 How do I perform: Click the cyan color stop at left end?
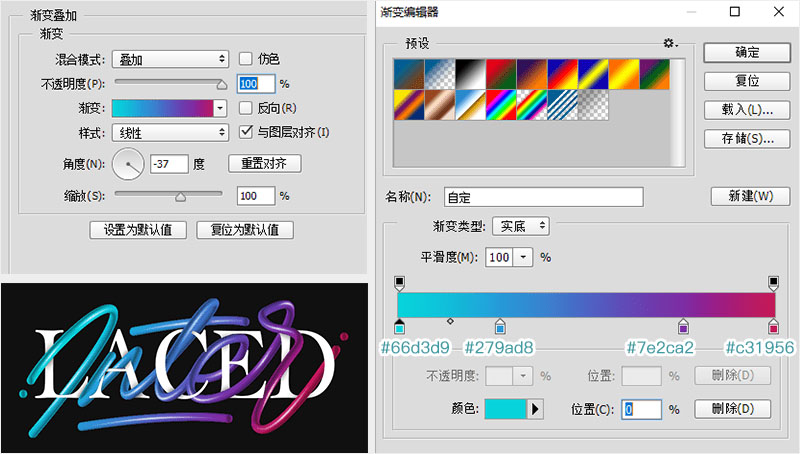(400, 327)
